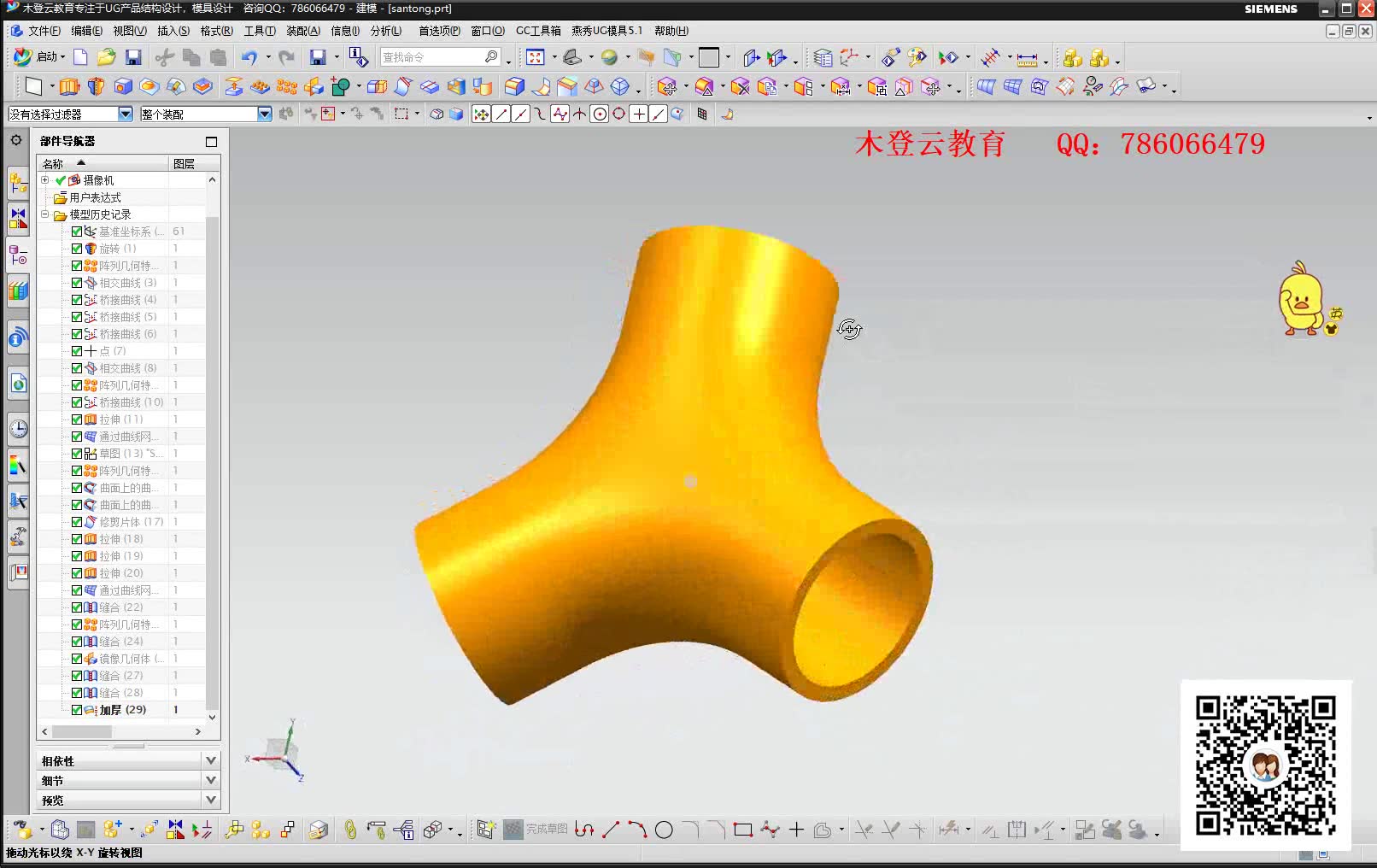Open the 插入(S) menu
Image resolution: width=1377 pixels, height=868 pixels.
click(173, 31)
